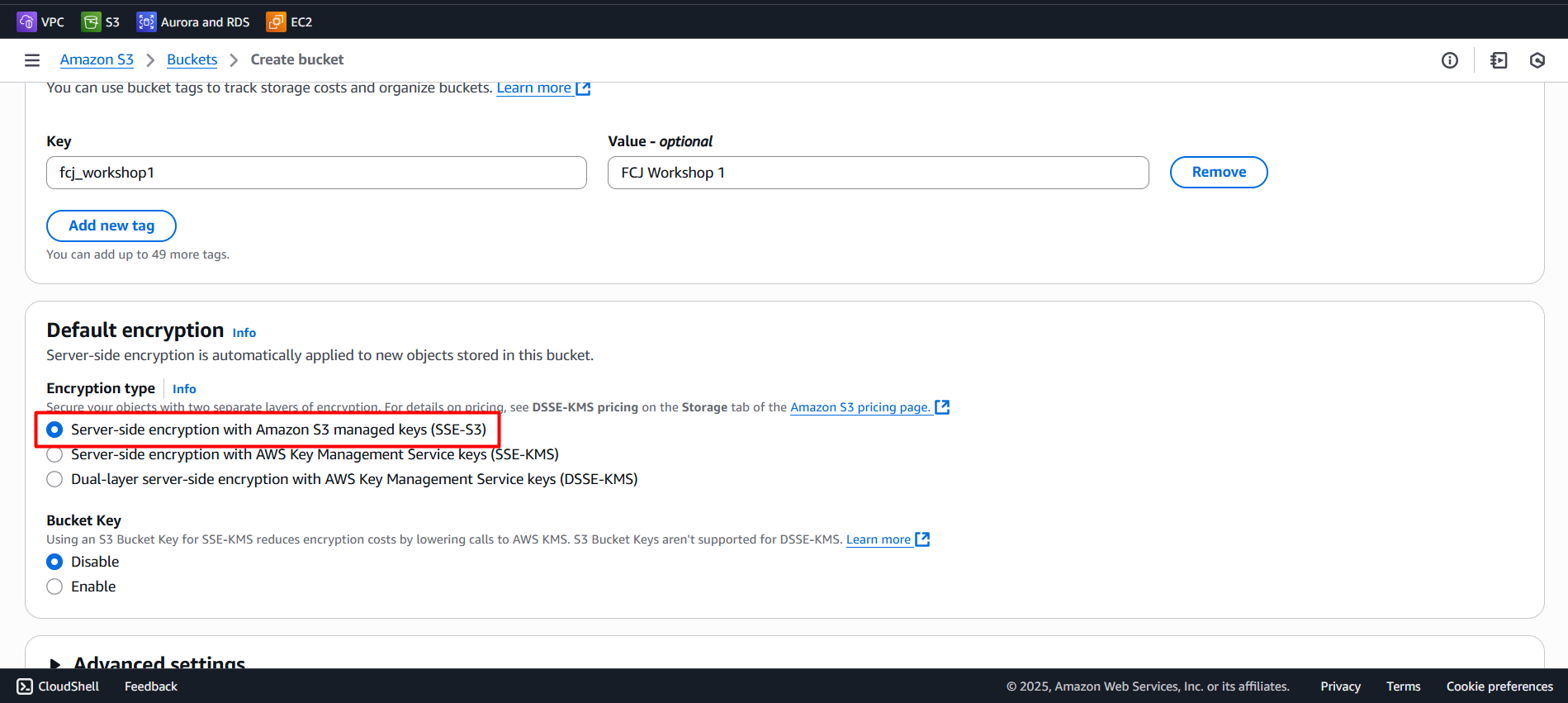
Task: Launch CloudShell from the footer
Action: coord(58,686)
